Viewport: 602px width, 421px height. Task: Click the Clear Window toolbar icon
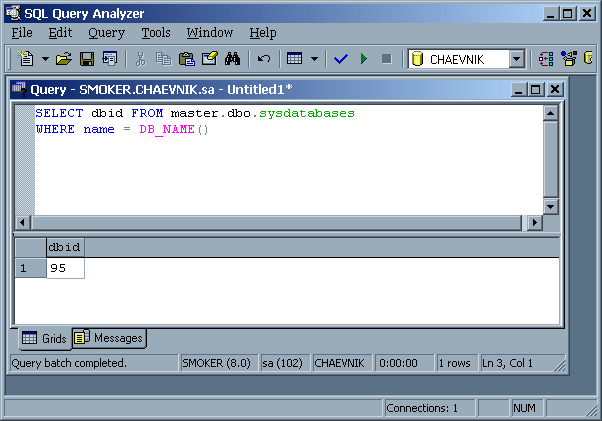coord(210,59)
